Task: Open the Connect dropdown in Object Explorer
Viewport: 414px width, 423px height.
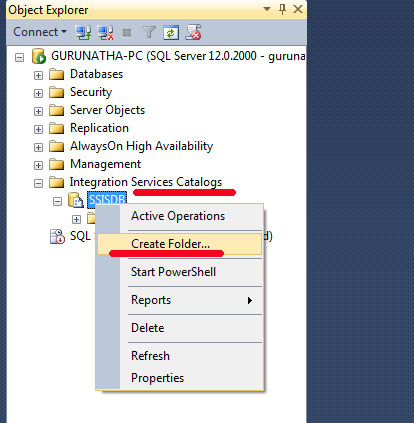Action: click(x=40, y=32)
